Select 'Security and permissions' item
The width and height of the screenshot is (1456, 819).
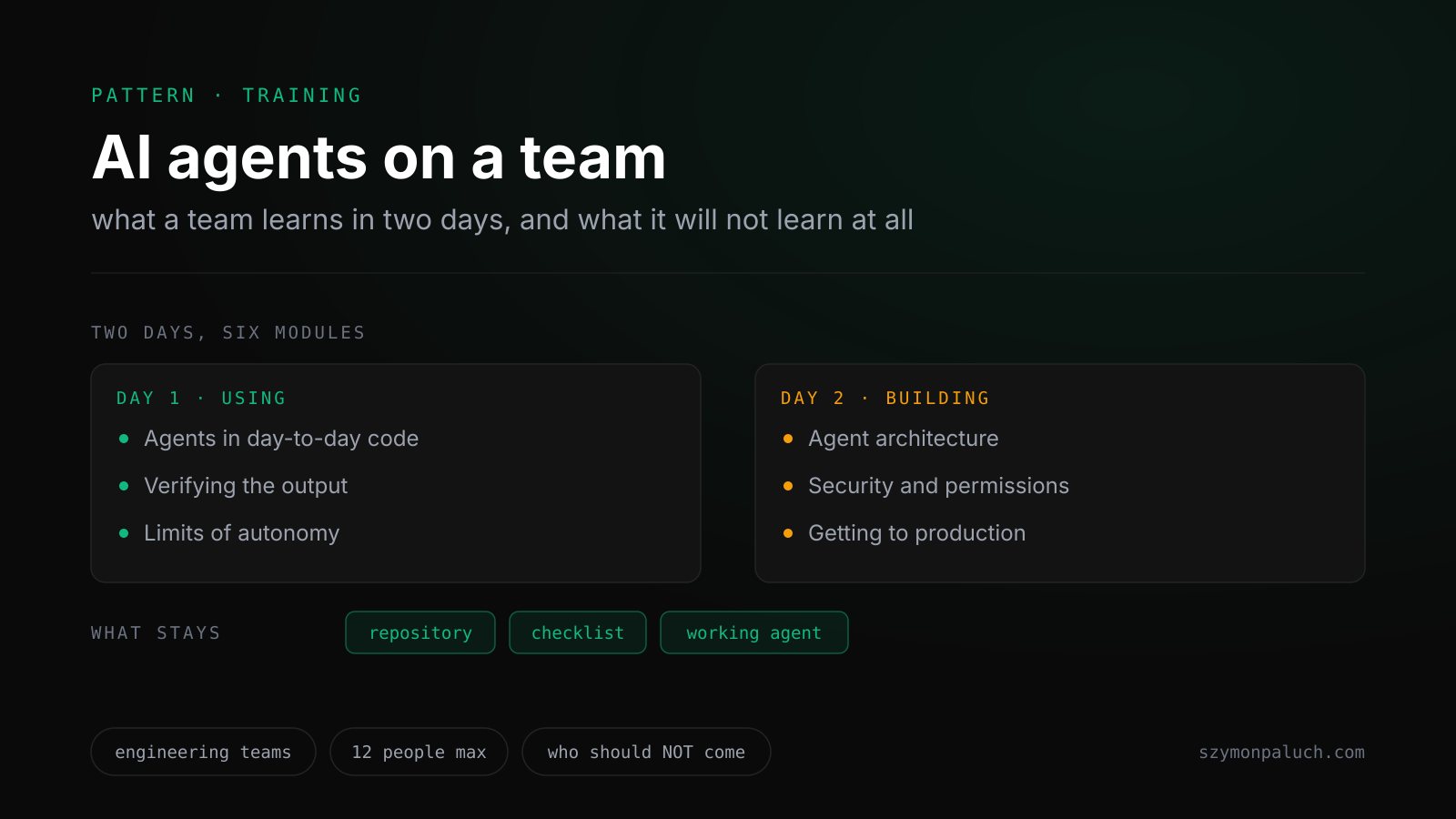click(x=939, y=486)
